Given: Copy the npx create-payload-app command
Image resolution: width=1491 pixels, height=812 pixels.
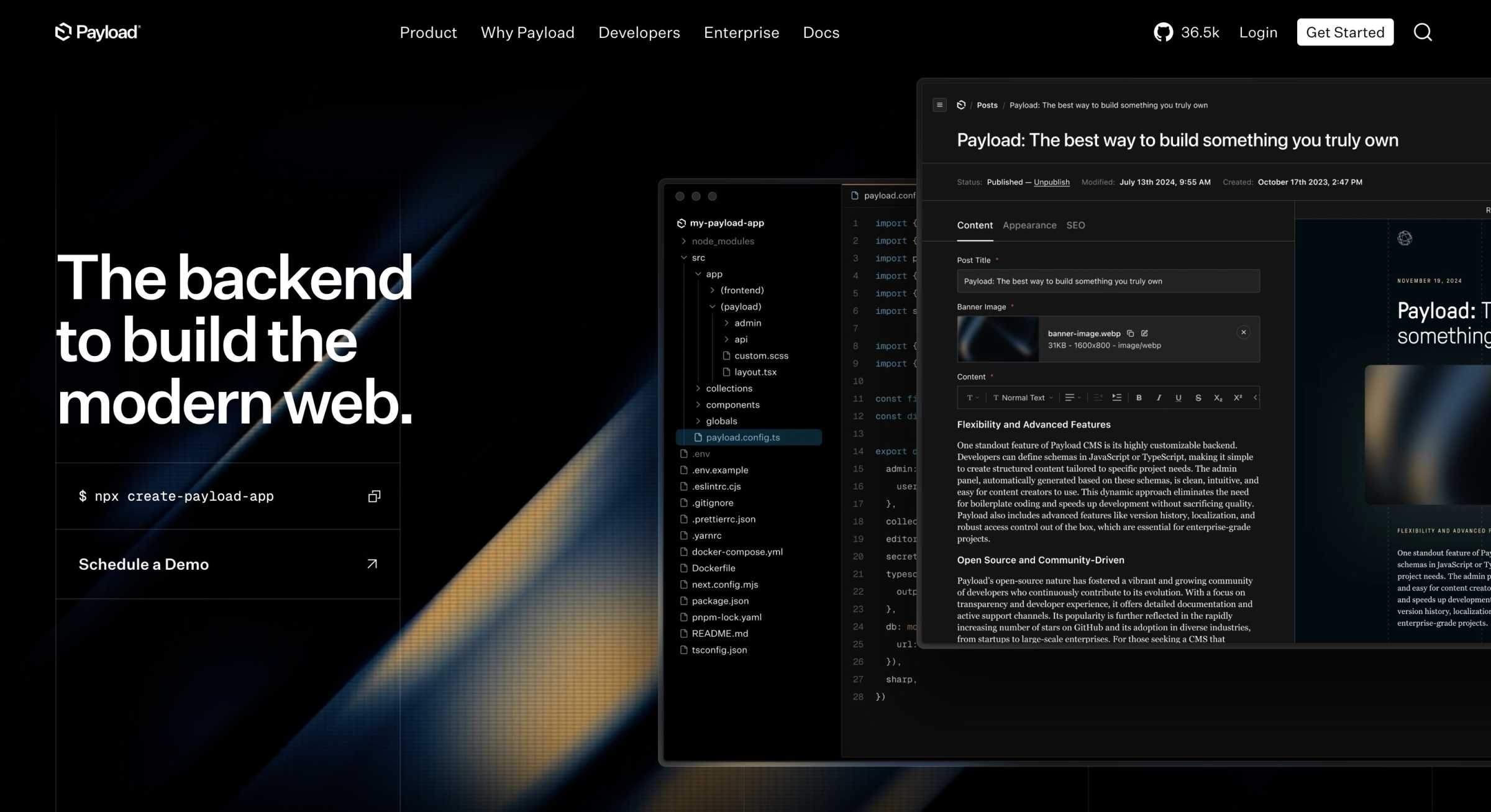Looking at the screenshot, I should tap(374, 496).
